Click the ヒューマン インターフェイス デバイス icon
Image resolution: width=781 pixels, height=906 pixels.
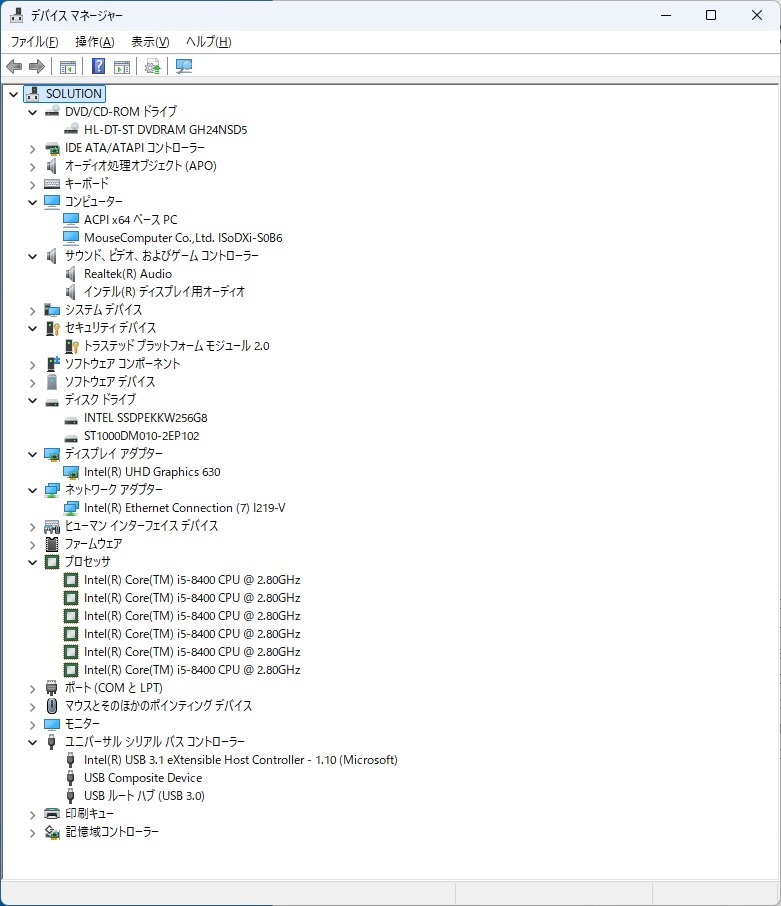52,526
